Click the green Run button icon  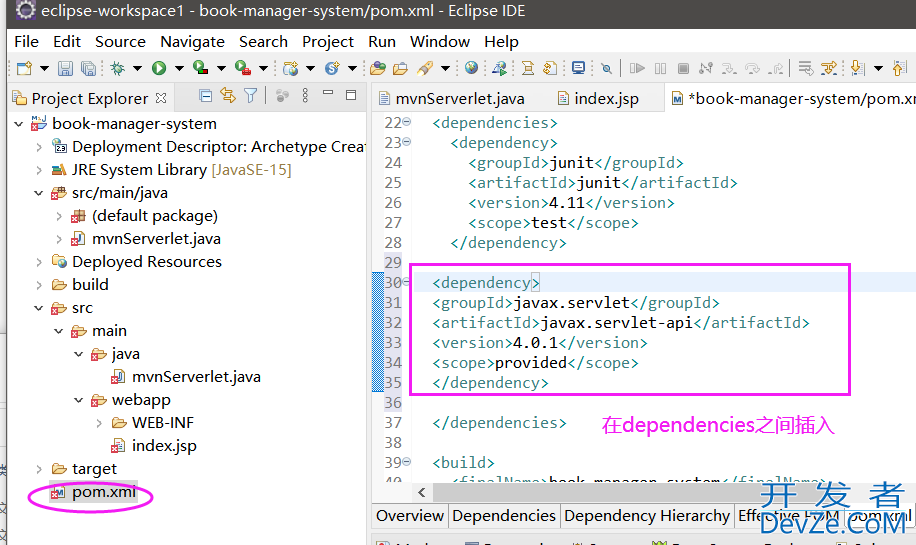point(159,68)
